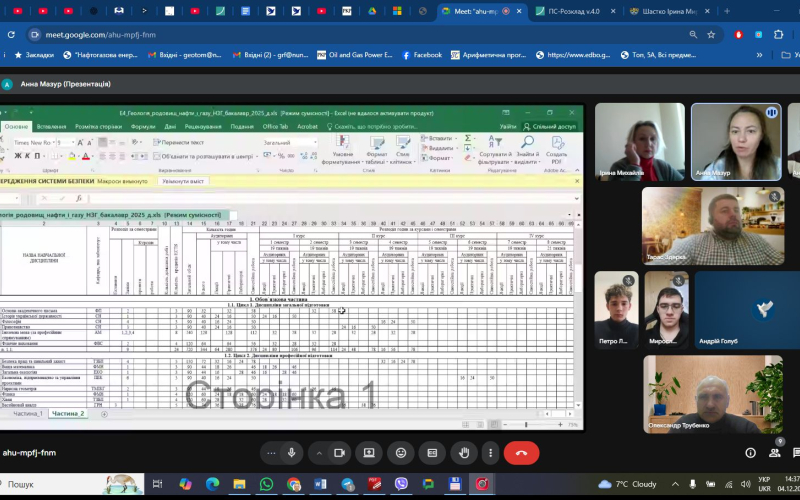The height and width of the screenshot is (500, 800).
Task: Switch to the ПС-Розклад v.4.0 tab
Action: click(x=580, y=11)
